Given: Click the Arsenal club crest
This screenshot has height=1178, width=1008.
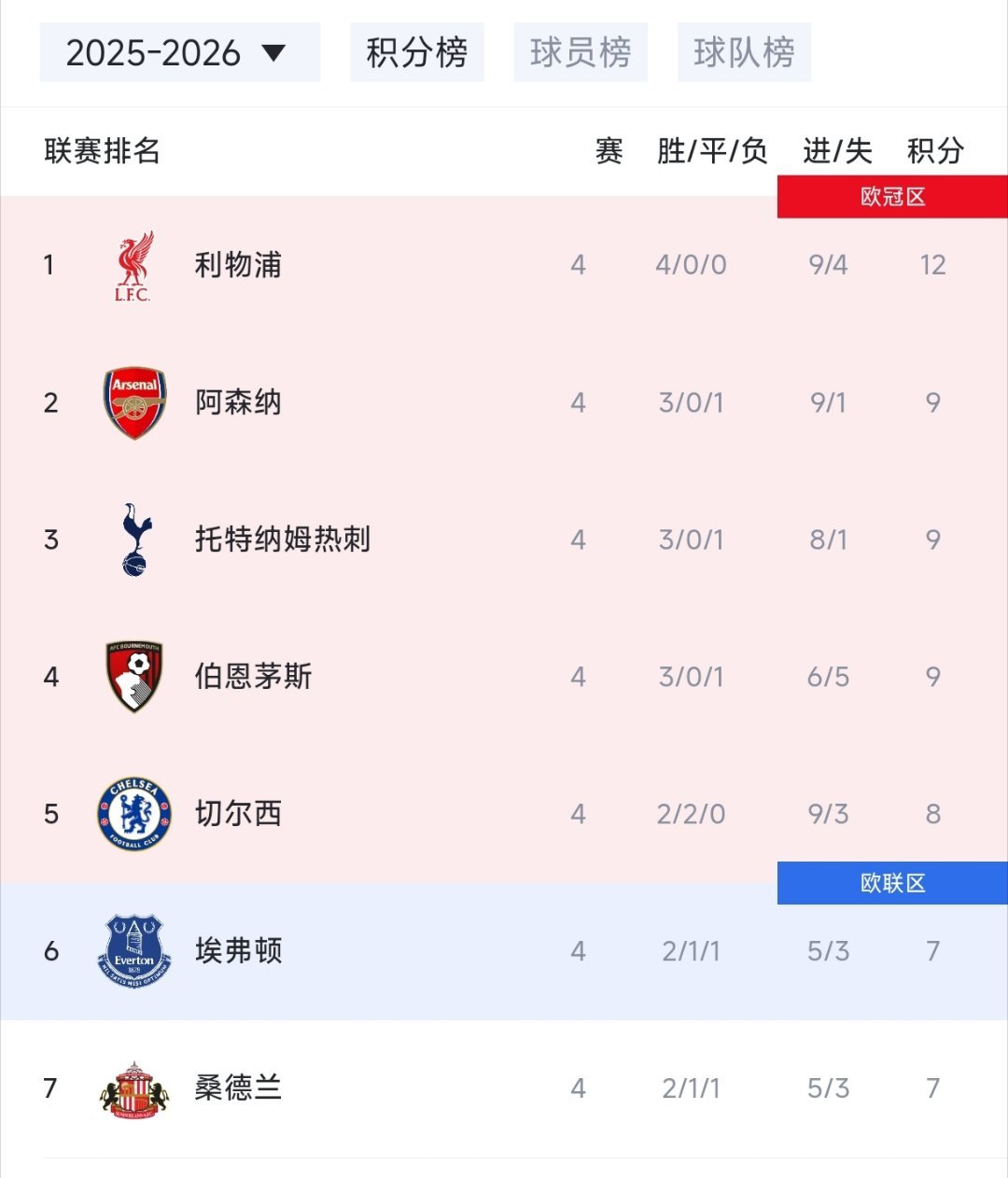Looking at the screenshot, I should click(134, 402).
